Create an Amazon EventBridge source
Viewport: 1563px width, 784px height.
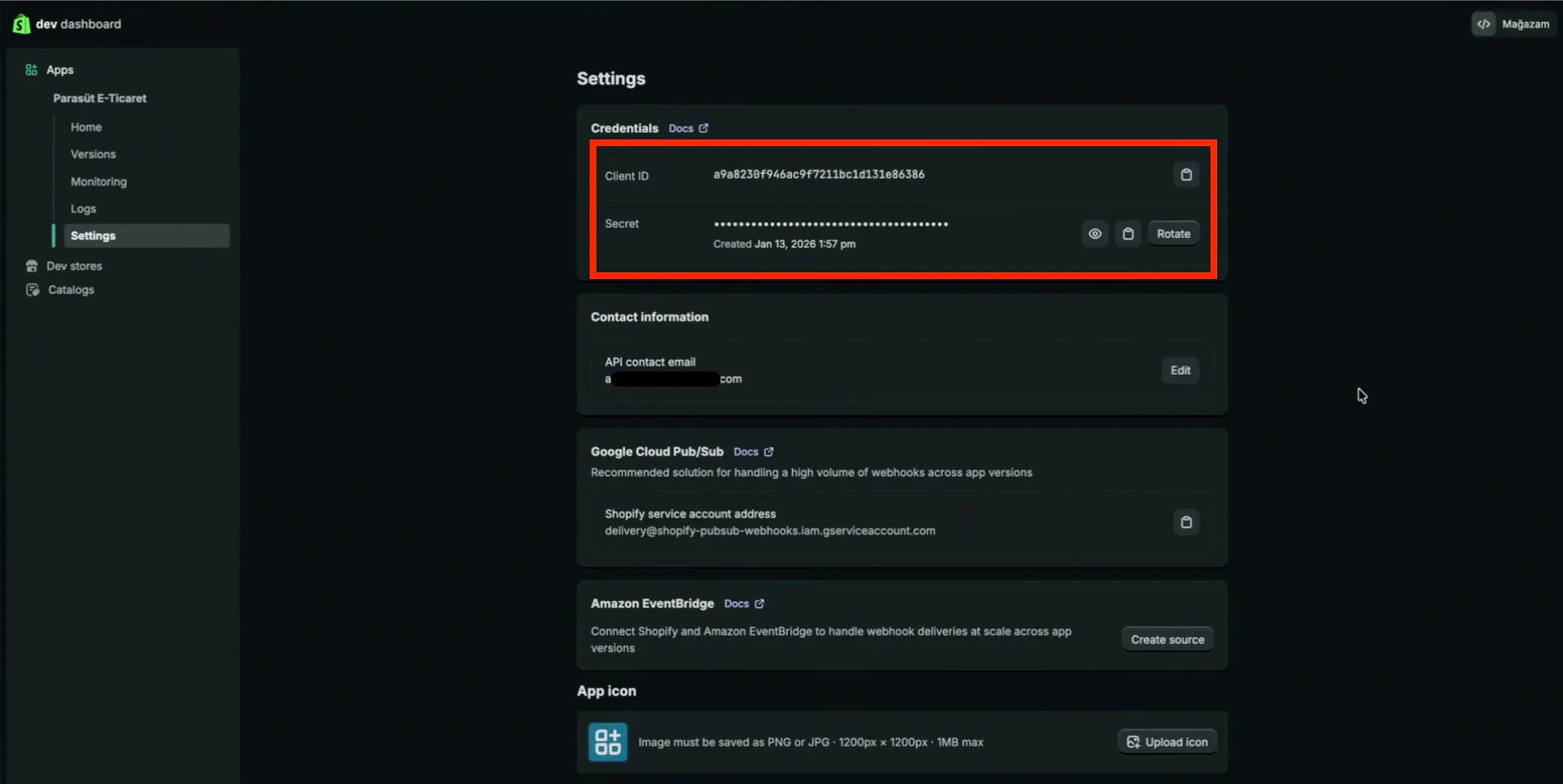tap(1167, 639)
